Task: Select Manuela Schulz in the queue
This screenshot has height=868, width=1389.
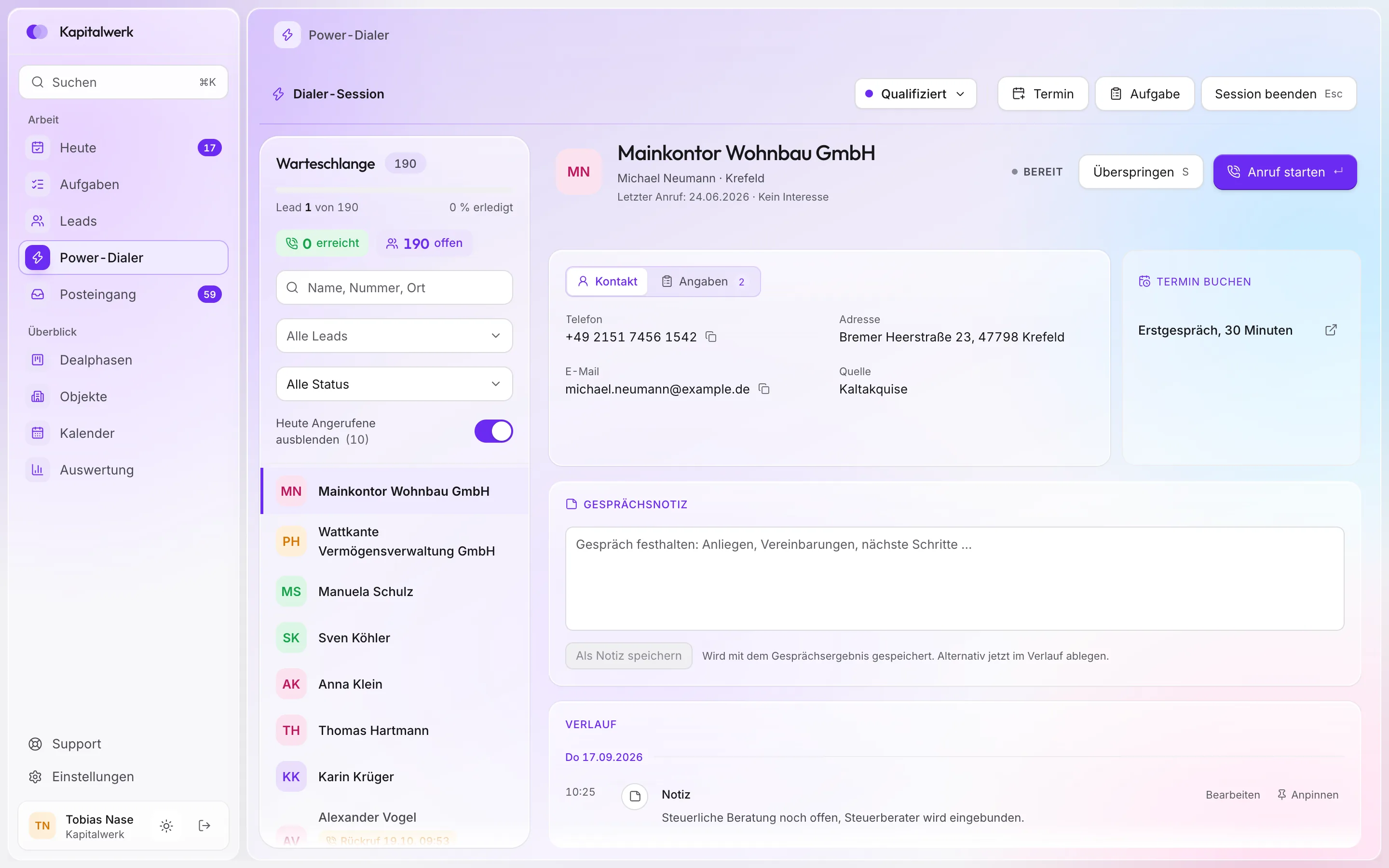Action: click(395, 592)
